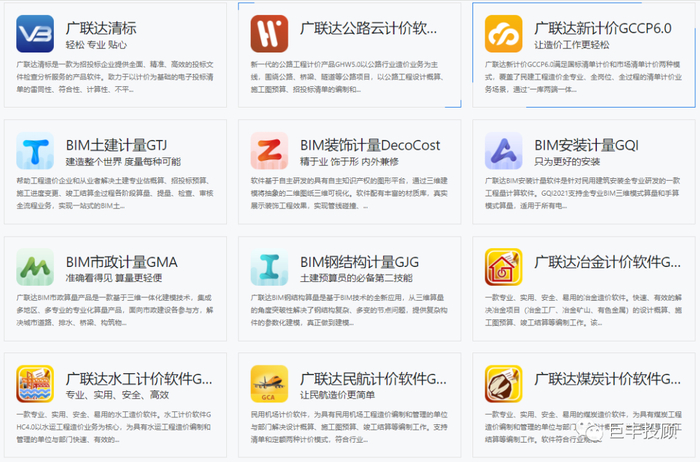Open the 广联达公路云计价软... title link
The width and height of the screenshot is (700, 462).
[368, 28]
